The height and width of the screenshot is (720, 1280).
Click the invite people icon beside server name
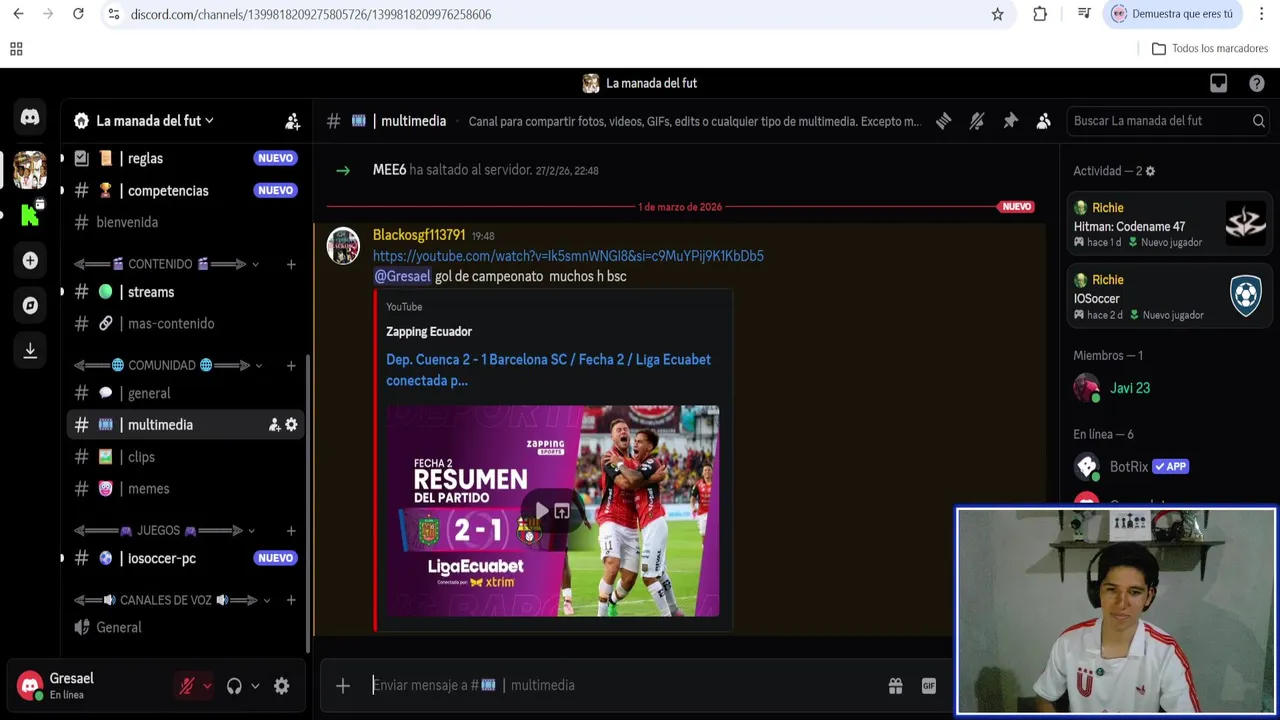(x=292, y=121)
